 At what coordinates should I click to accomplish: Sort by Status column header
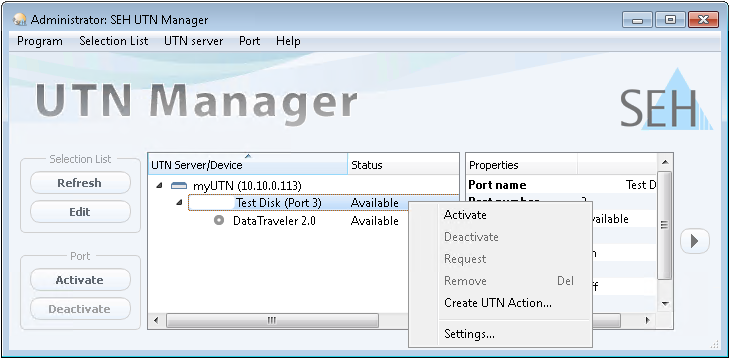(x=403, y=165)
